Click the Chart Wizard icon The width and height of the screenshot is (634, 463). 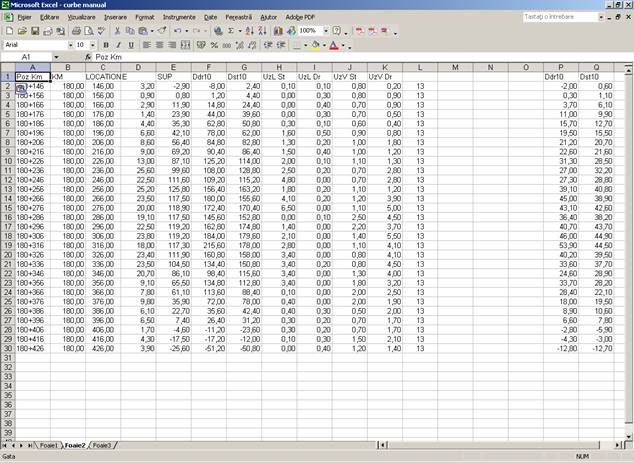tap(276, 31)
